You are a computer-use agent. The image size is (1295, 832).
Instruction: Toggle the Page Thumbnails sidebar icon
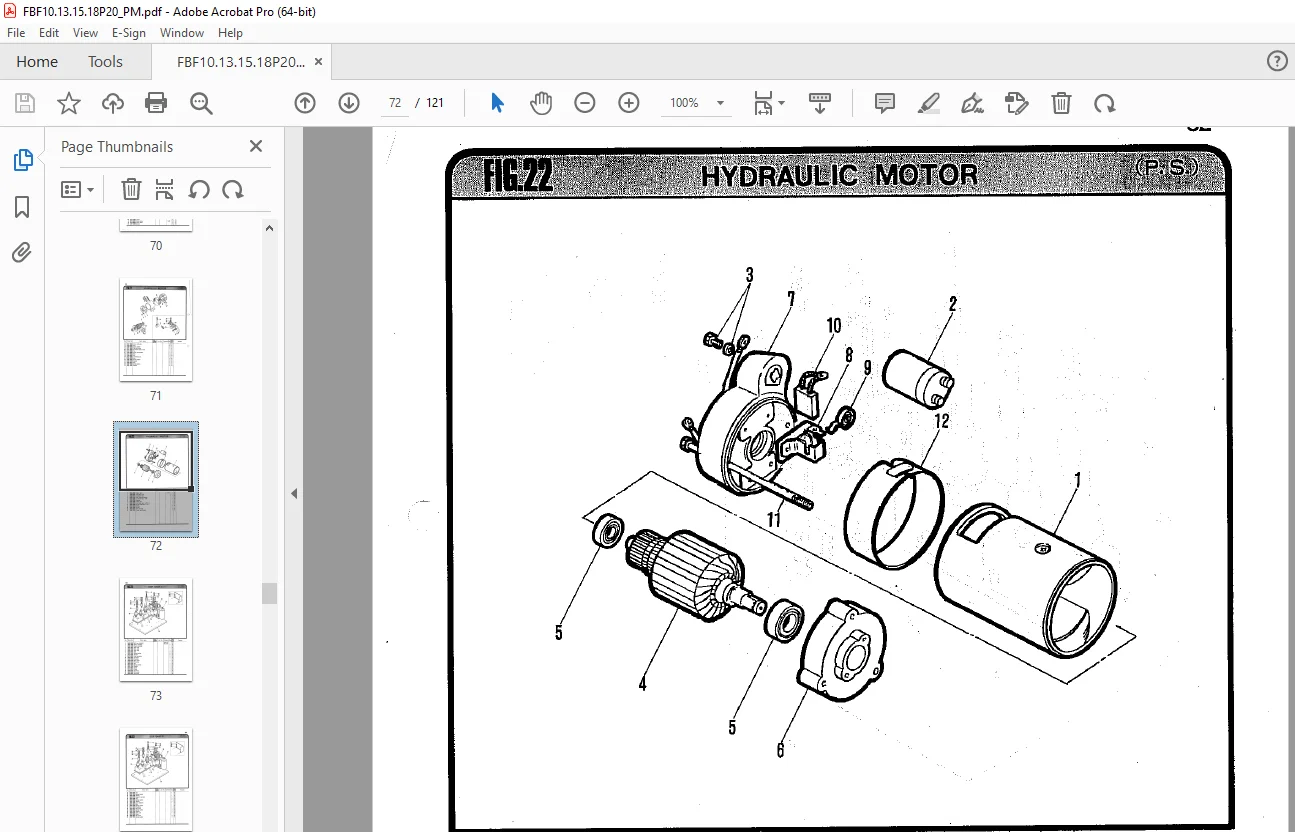pyautogui.click(x=22, y=159)
